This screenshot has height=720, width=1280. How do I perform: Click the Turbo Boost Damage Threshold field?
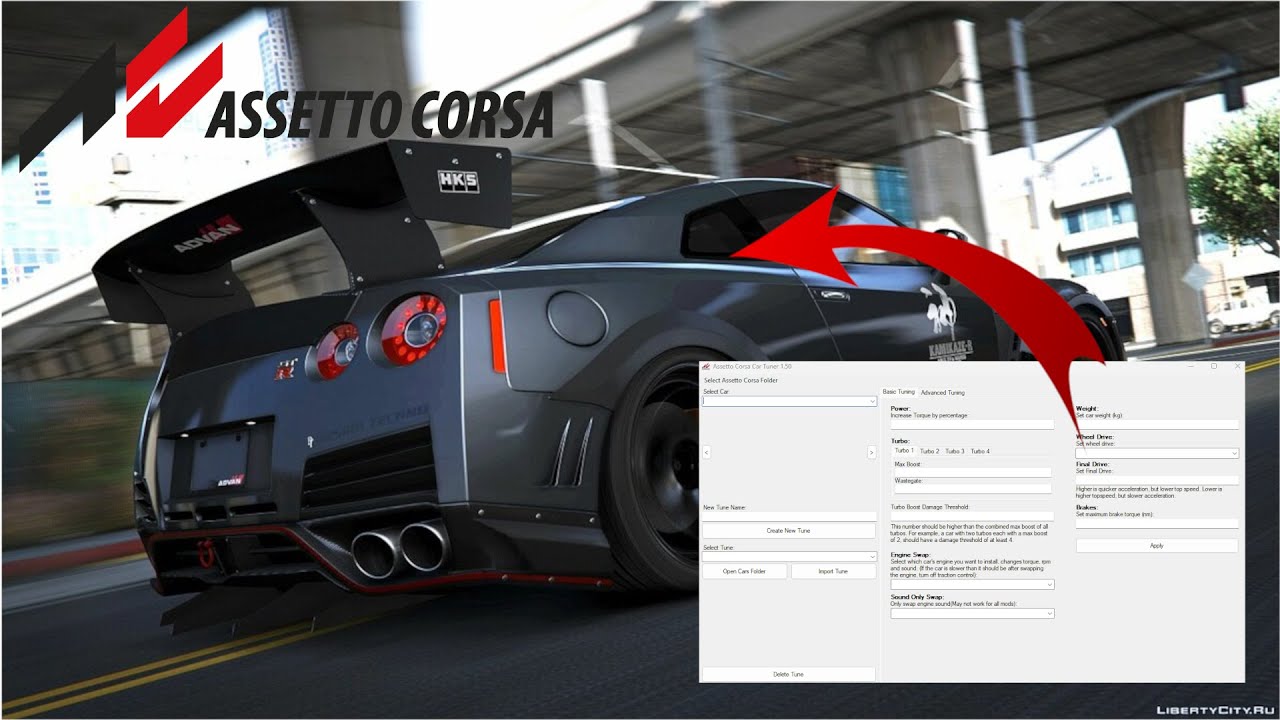(x=972, y=516)
